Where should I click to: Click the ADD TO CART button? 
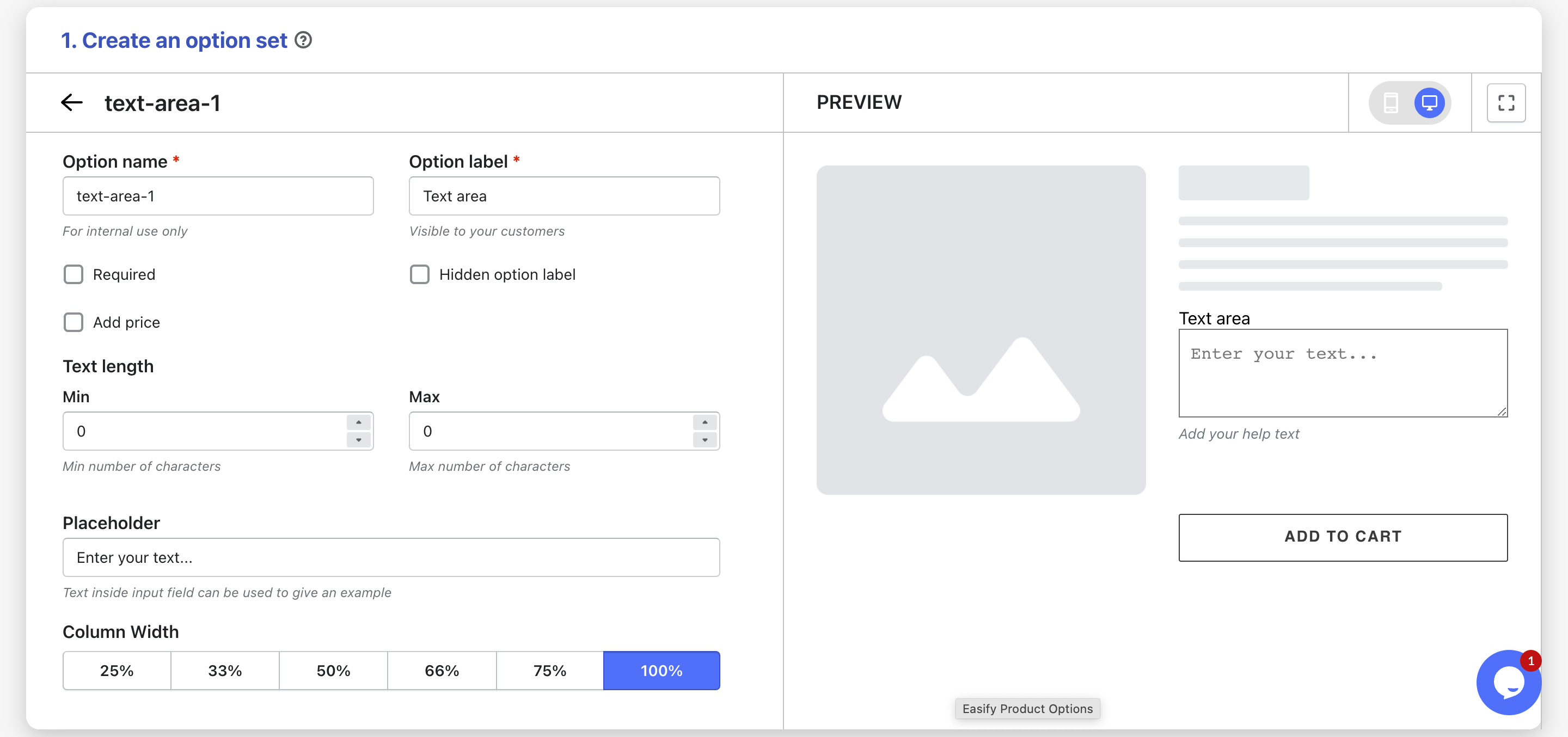tap(1343, 537)
